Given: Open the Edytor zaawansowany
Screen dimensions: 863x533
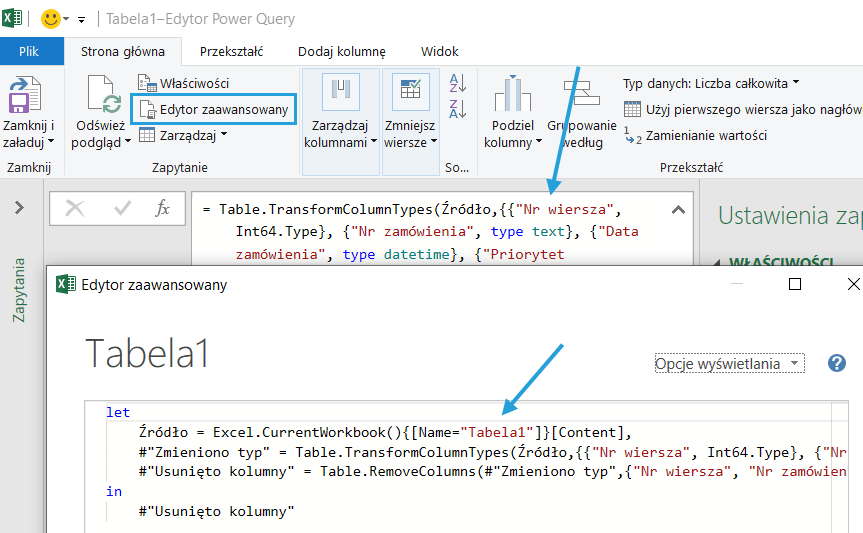Looking at the screenshot, I should [214, 109].
